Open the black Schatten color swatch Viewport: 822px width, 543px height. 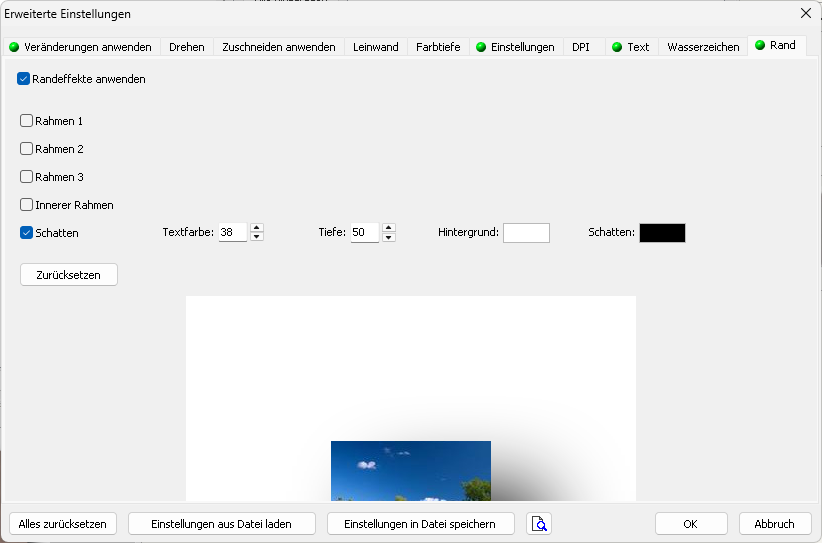[662, 233]
